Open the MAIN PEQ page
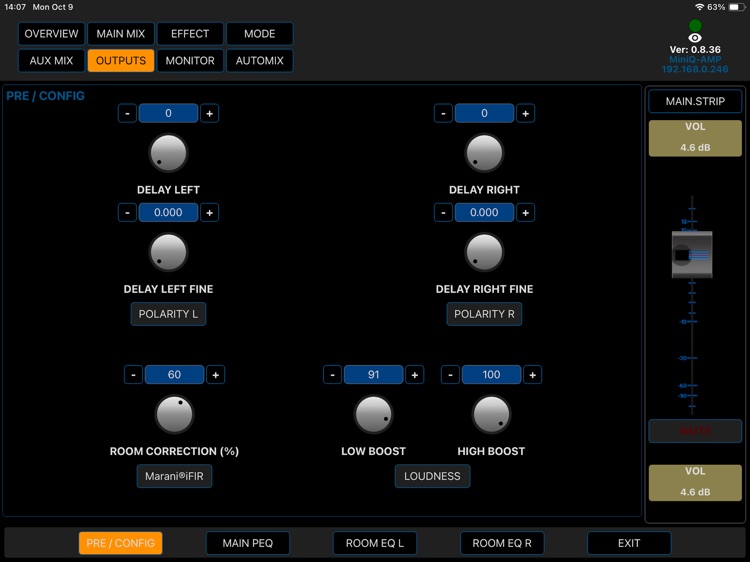Image resolution: width=750 pixels, height=562 pixels. [x=248, y=543]
